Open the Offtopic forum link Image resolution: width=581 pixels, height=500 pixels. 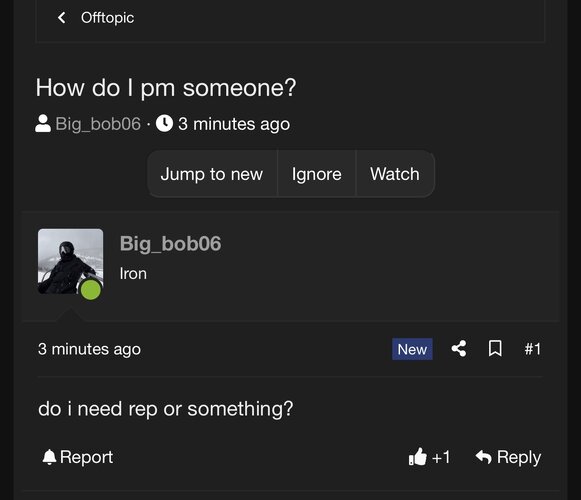[x=107, y=18]
